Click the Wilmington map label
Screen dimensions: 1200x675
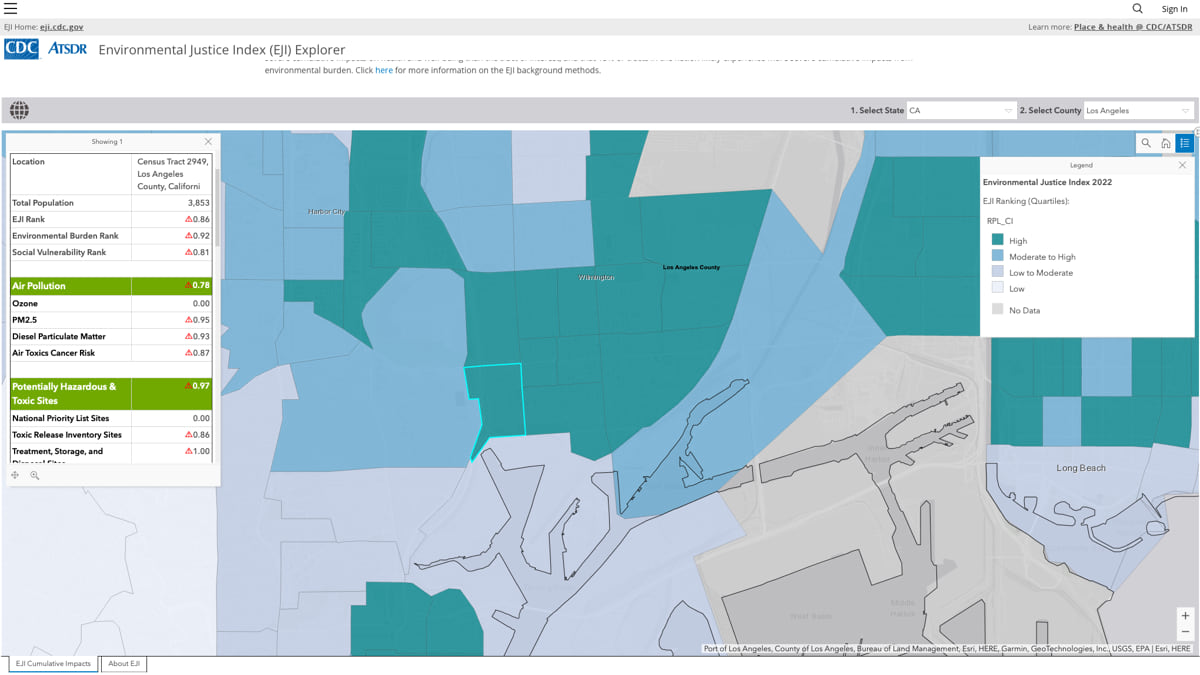point(597,277)
